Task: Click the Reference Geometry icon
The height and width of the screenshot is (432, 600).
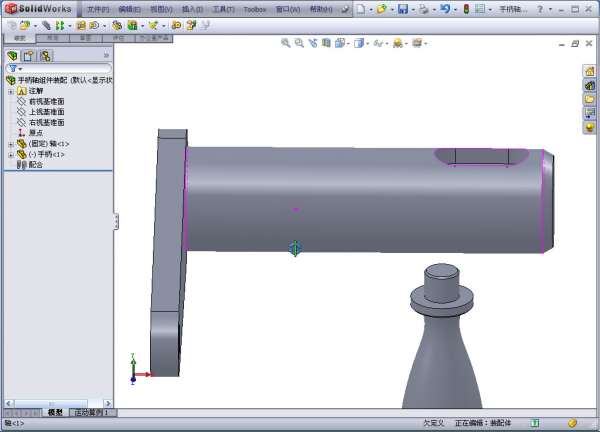Action: coord(153,25)
